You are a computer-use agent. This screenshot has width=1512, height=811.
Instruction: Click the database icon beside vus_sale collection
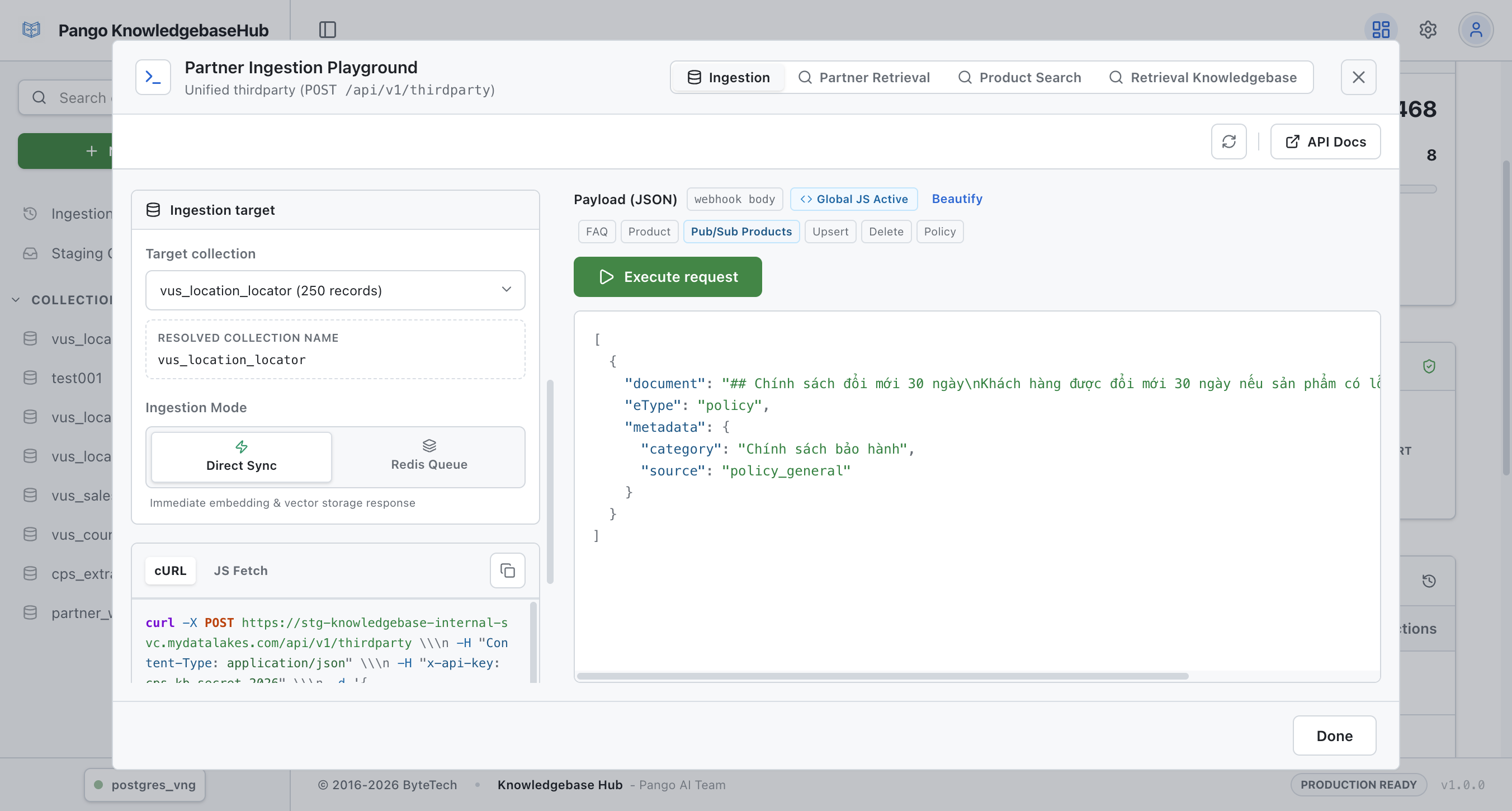(30, 495)
